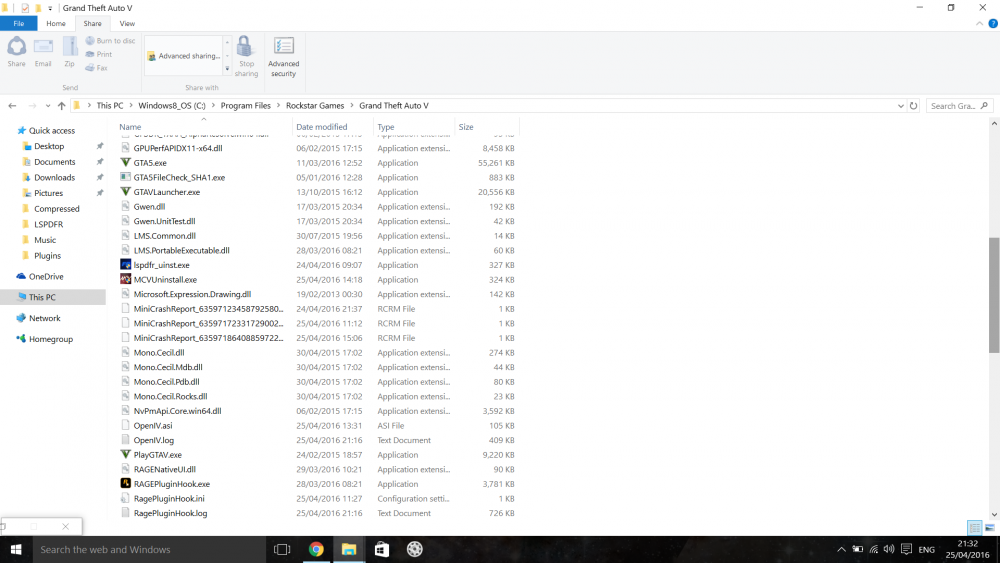This screenshot has width=1000, height=563.
Task: Select the GTA5.exe file icon
Action: point(126,163)
